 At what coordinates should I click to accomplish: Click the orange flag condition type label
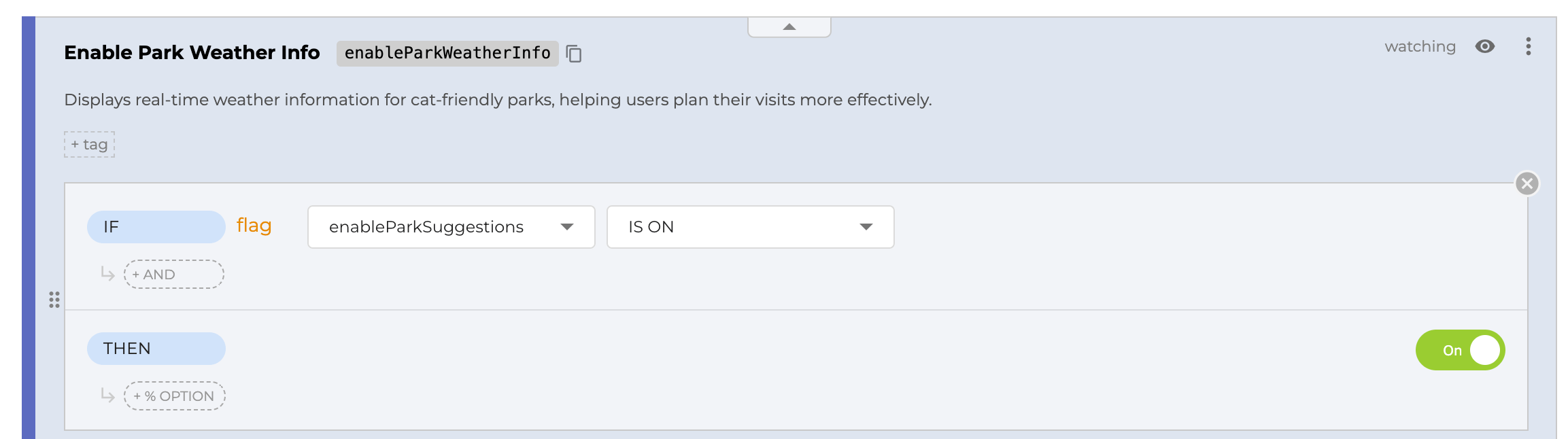254,226
